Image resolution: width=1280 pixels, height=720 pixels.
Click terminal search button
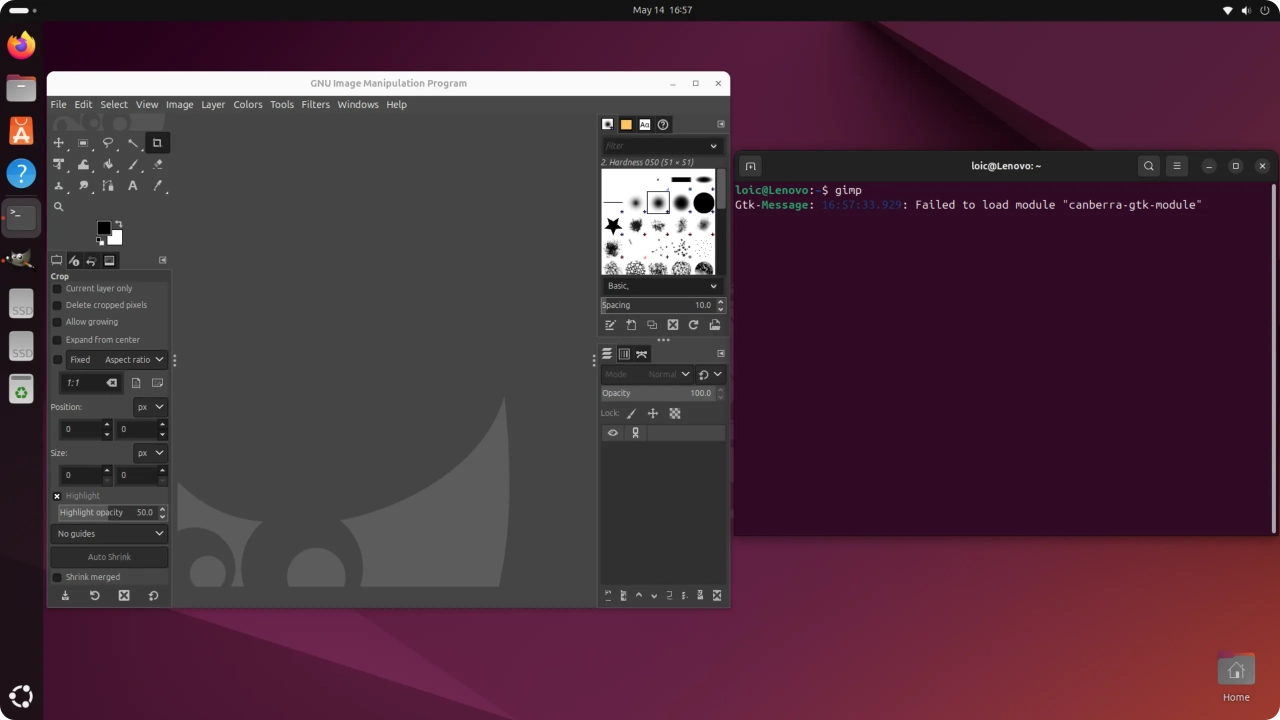point(1149,166)
